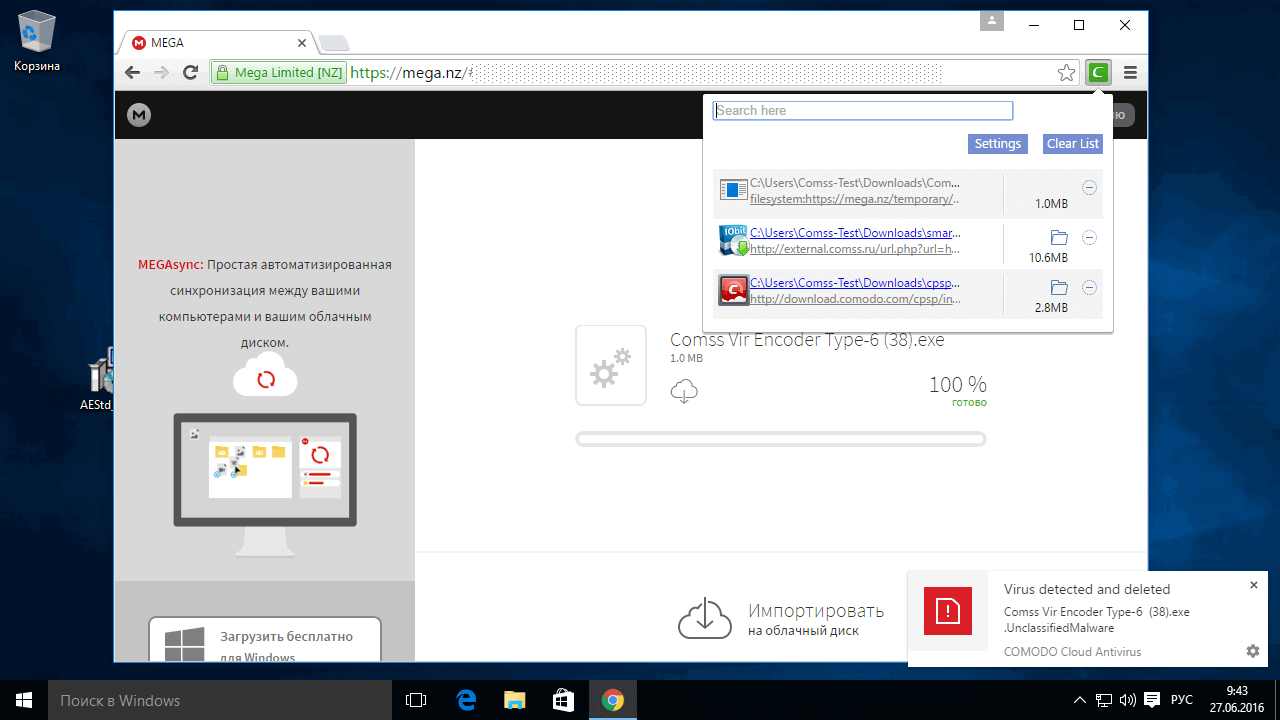Open the download.comodo.com source URL link
1280x720 pixels.
click(855, 299)
